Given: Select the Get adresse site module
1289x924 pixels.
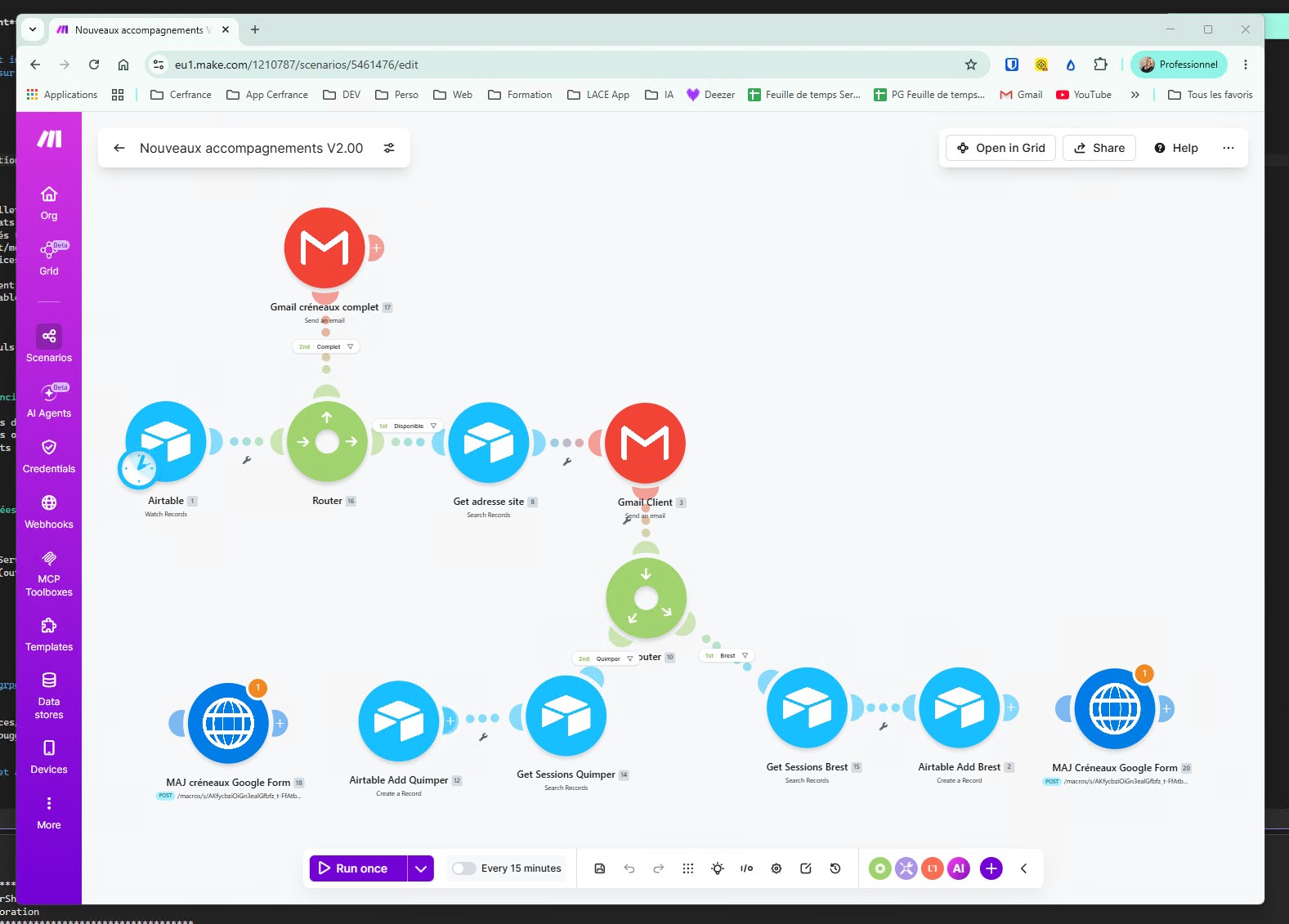Looking at the screenshot, I should click(489, 443).
